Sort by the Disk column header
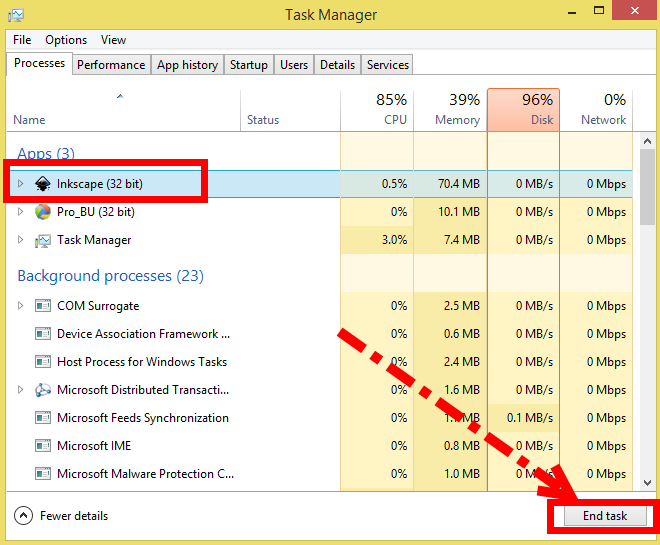Screen dimensions: 660x545 pyautogui.click(x=523, y=110)
